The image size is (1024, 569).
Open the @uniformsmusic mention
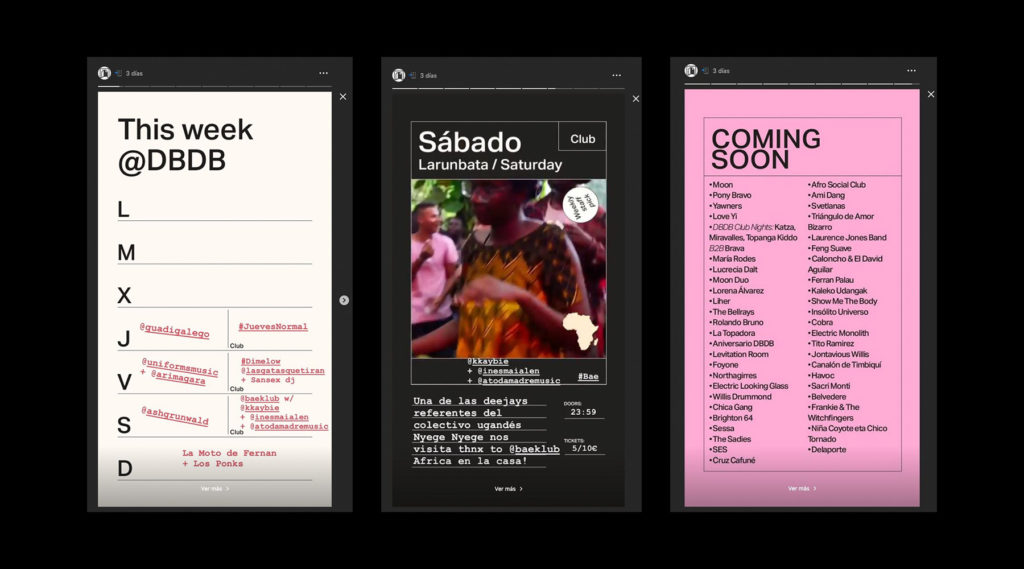pyautogui.click(x=180, y=366)
